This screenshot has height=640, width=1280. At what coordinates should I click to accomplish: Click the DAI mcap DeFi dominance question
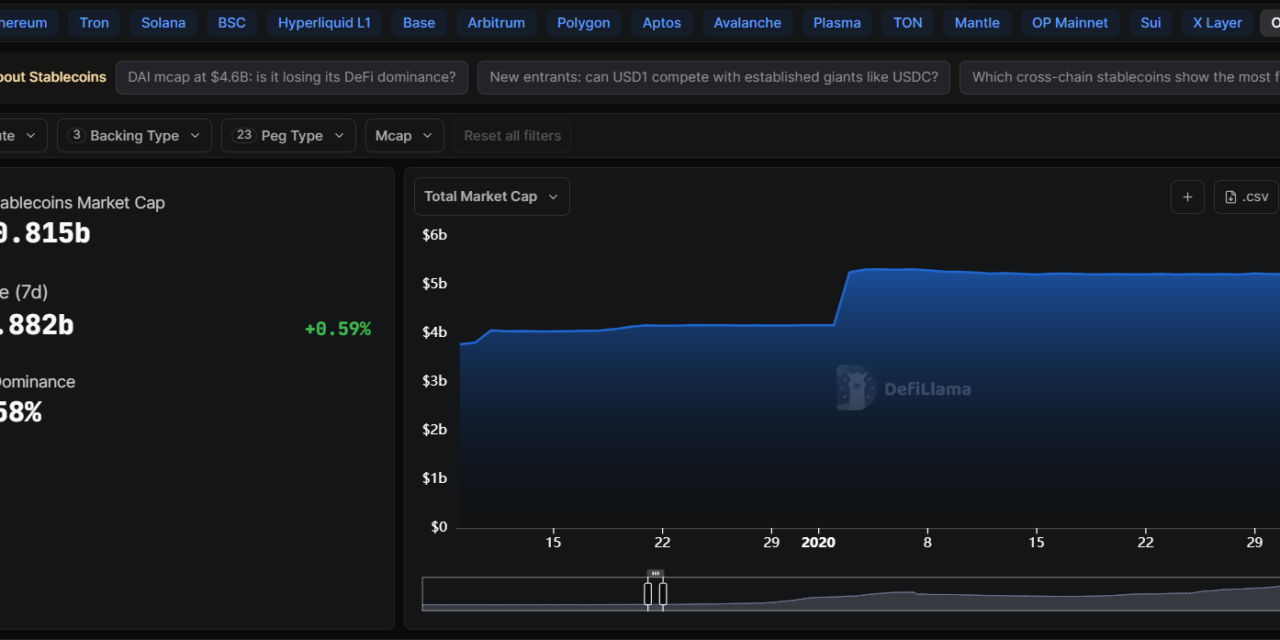[291, 77]
